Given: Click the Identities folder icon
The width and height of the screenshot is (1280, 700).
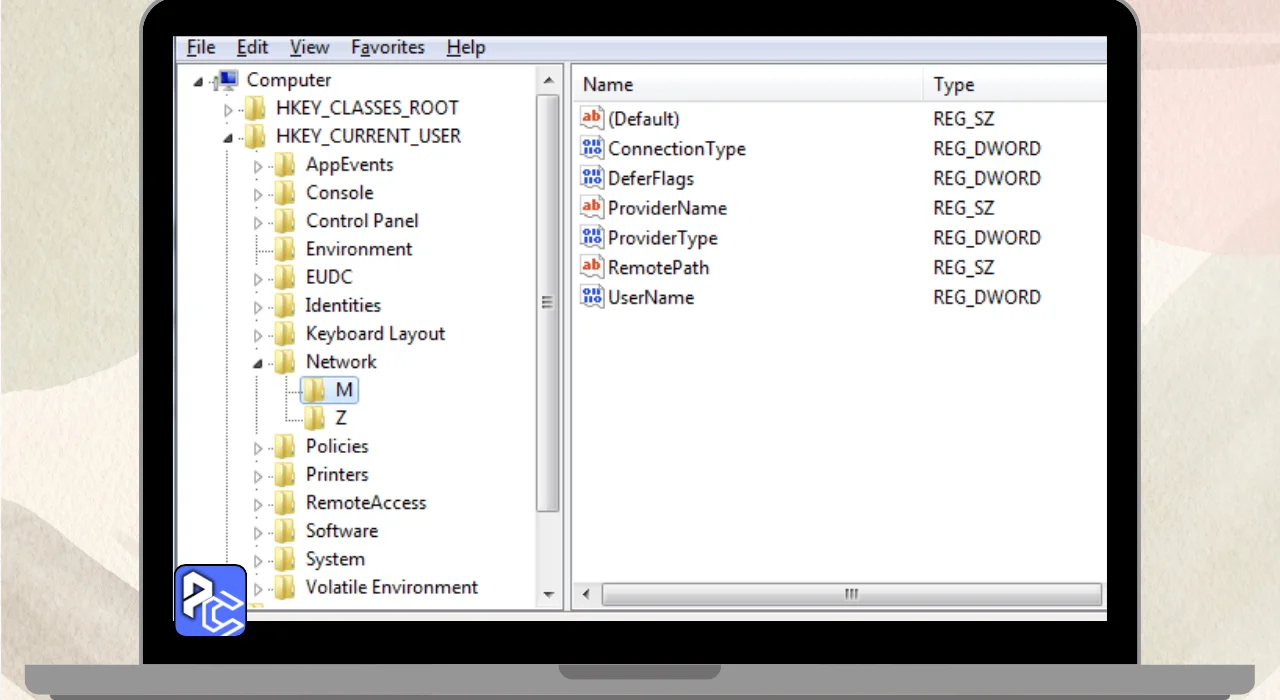Looking at the screenshot, I should [x=285, y=305].
